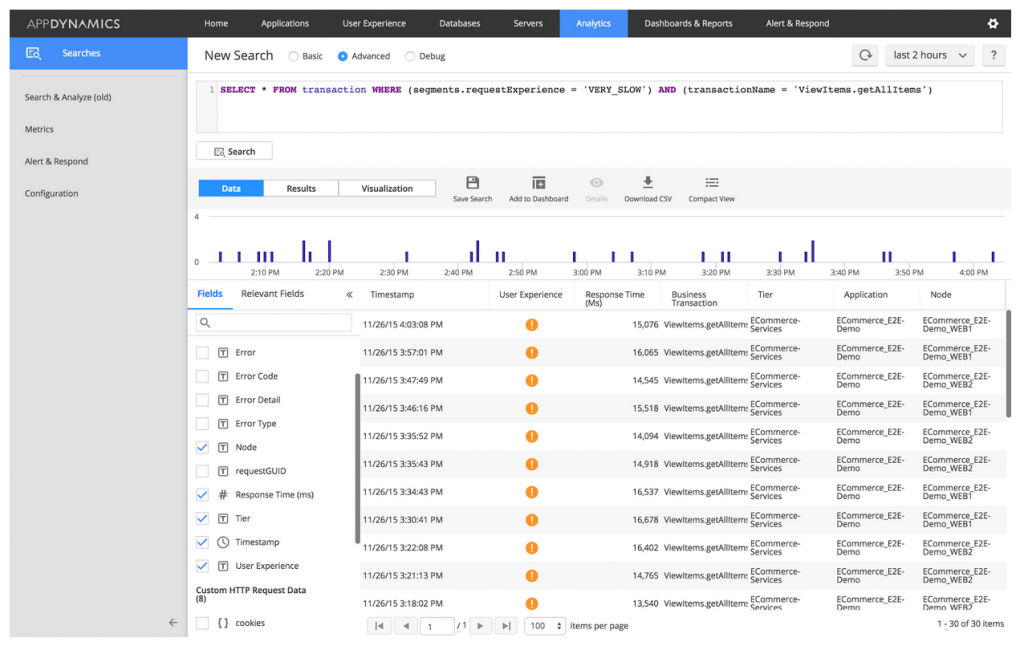The height and width of the screenshot is (650, 1024).
Task: Switch to the Data tab
Action: click(x=231, y=189)
